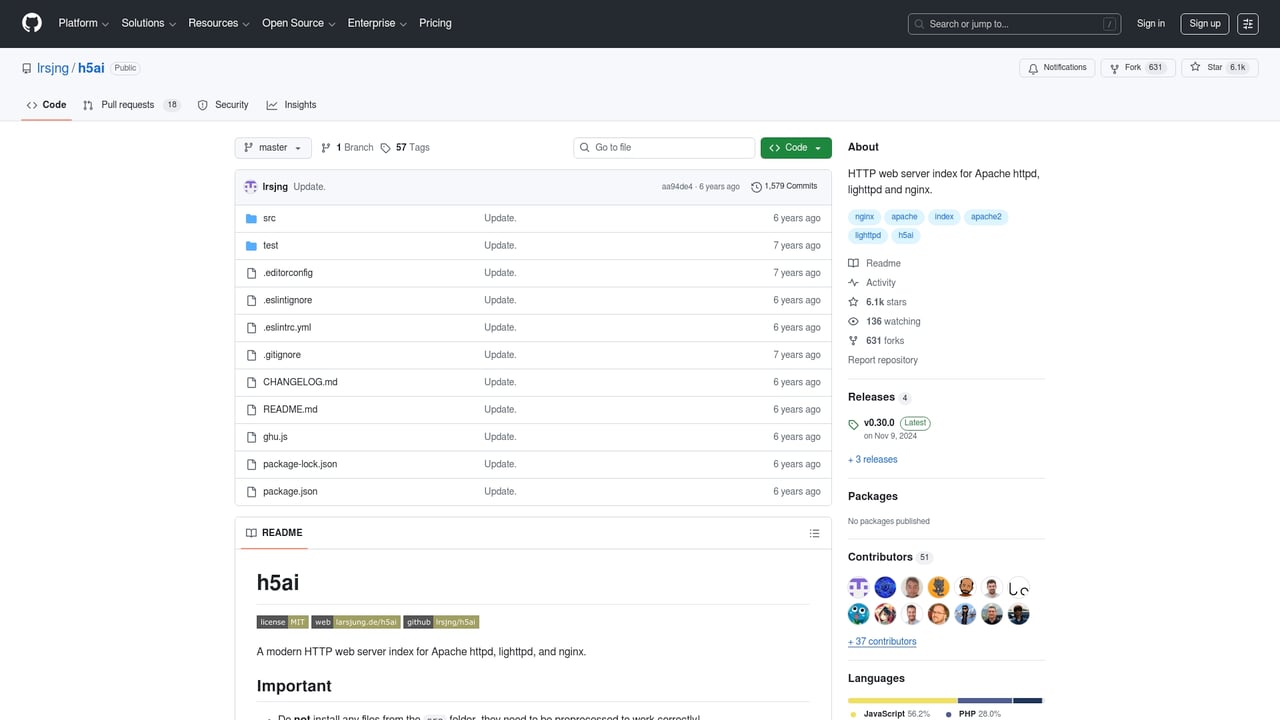Expand the master branch dropdown

pos(273,148)
